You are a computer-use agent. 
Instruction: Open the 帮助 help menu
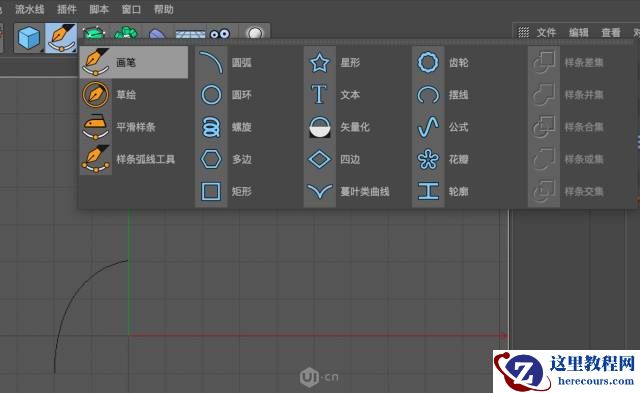(164, 9)
